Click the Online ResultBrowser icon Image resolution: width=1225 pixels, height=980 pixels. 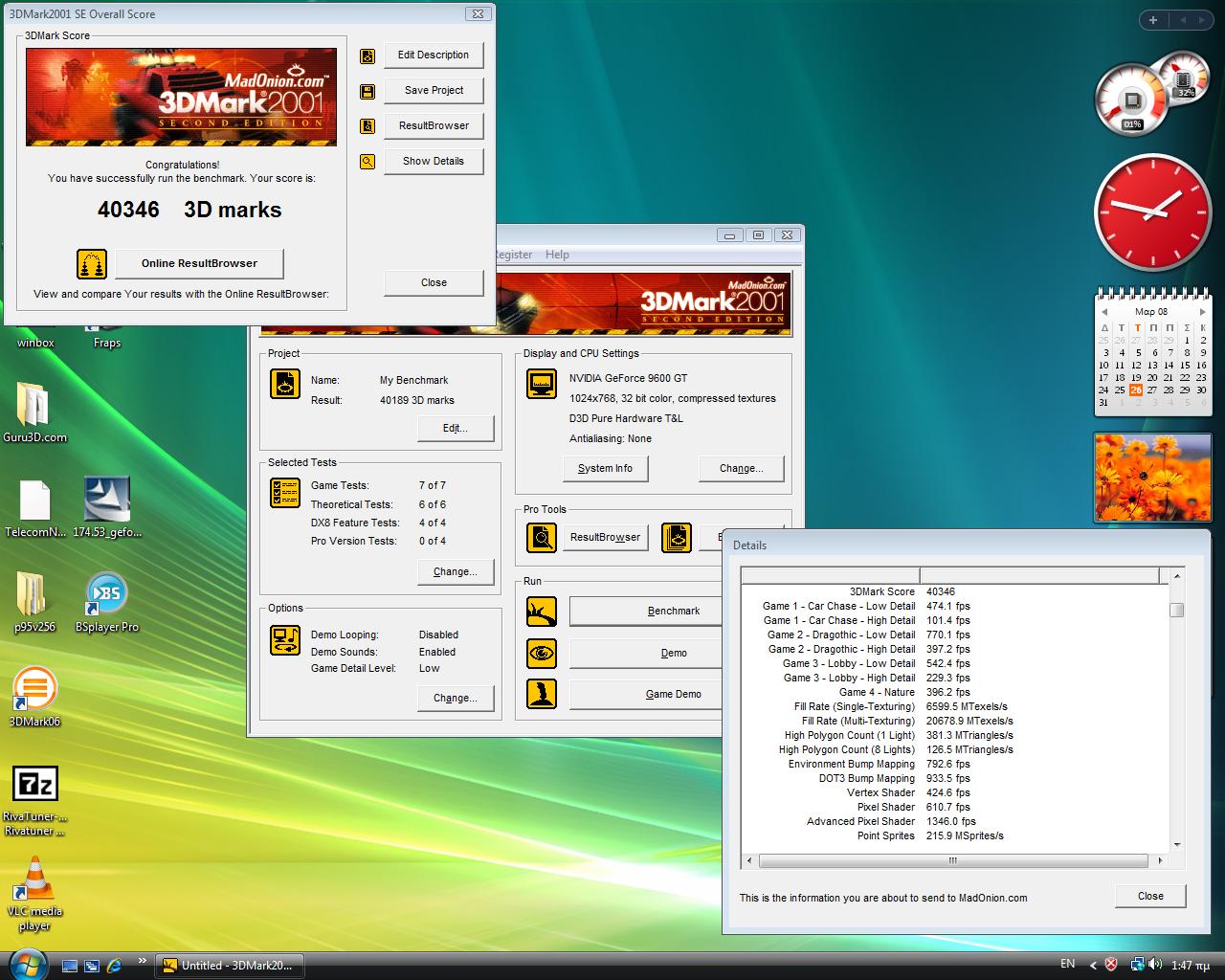92,263
